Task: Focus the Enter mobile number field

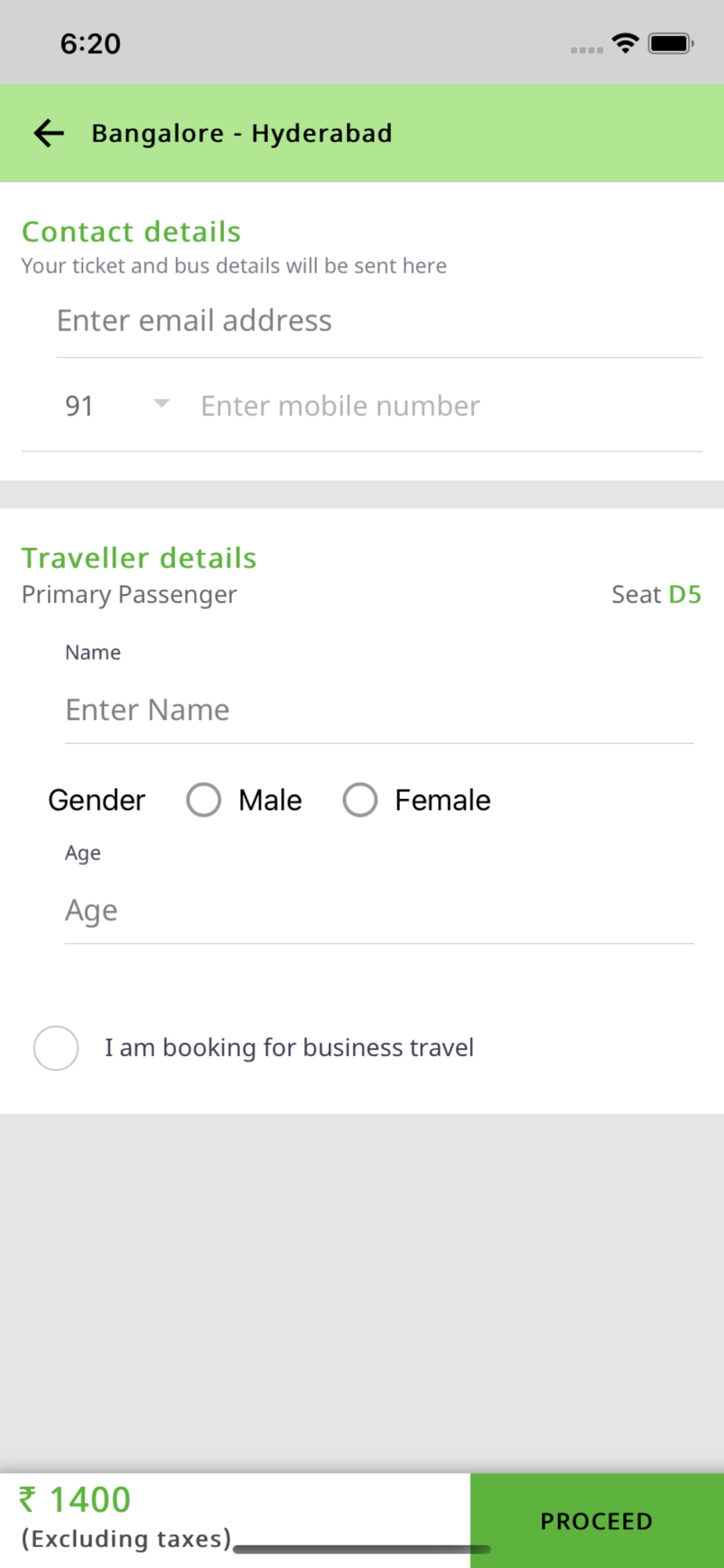Action: (451, 406)
